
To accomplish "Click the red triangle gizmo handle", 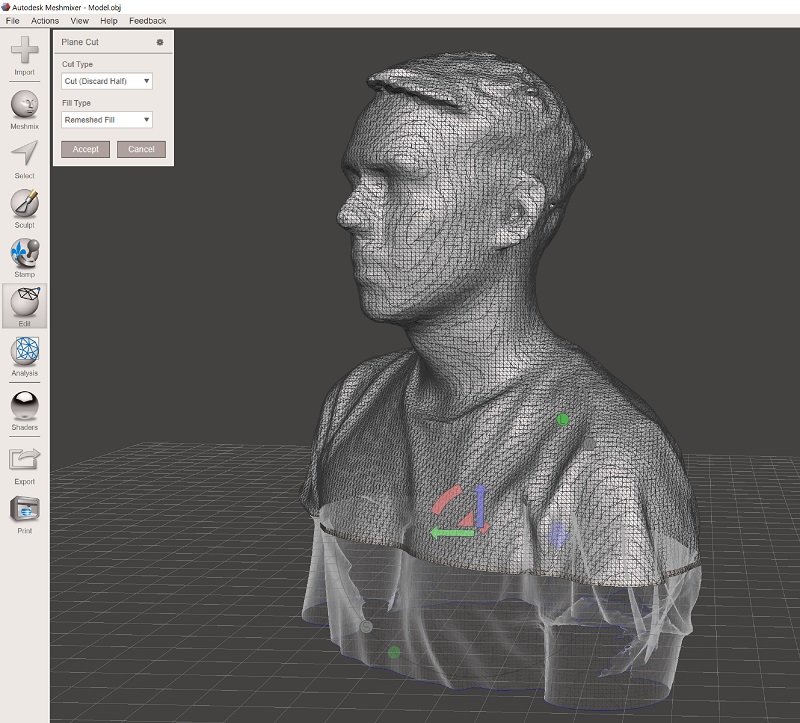I will pos(466,520).
